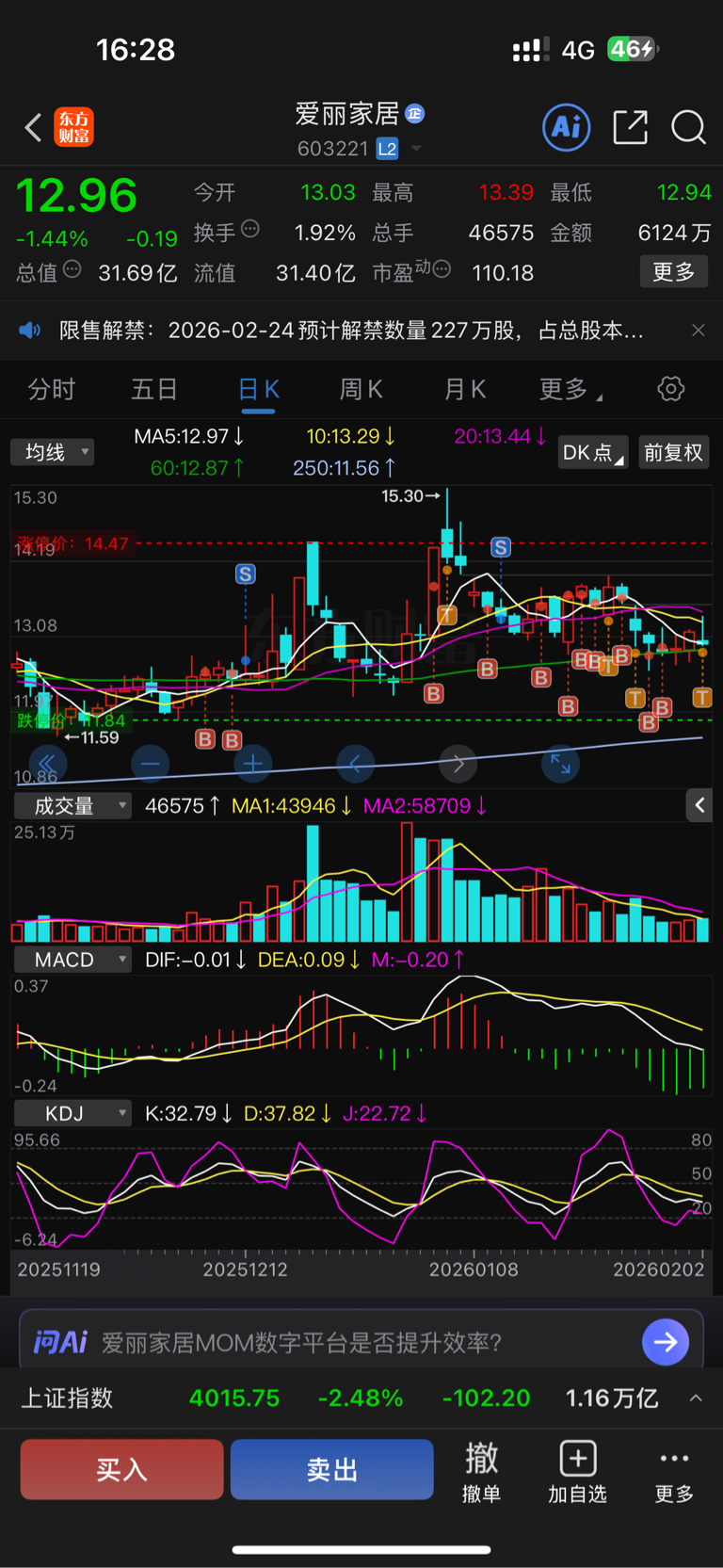Open the 限售解禁 announcement text
This screenshot has width=723, height=1568.
pyautogui.click(x=351, y=331)
